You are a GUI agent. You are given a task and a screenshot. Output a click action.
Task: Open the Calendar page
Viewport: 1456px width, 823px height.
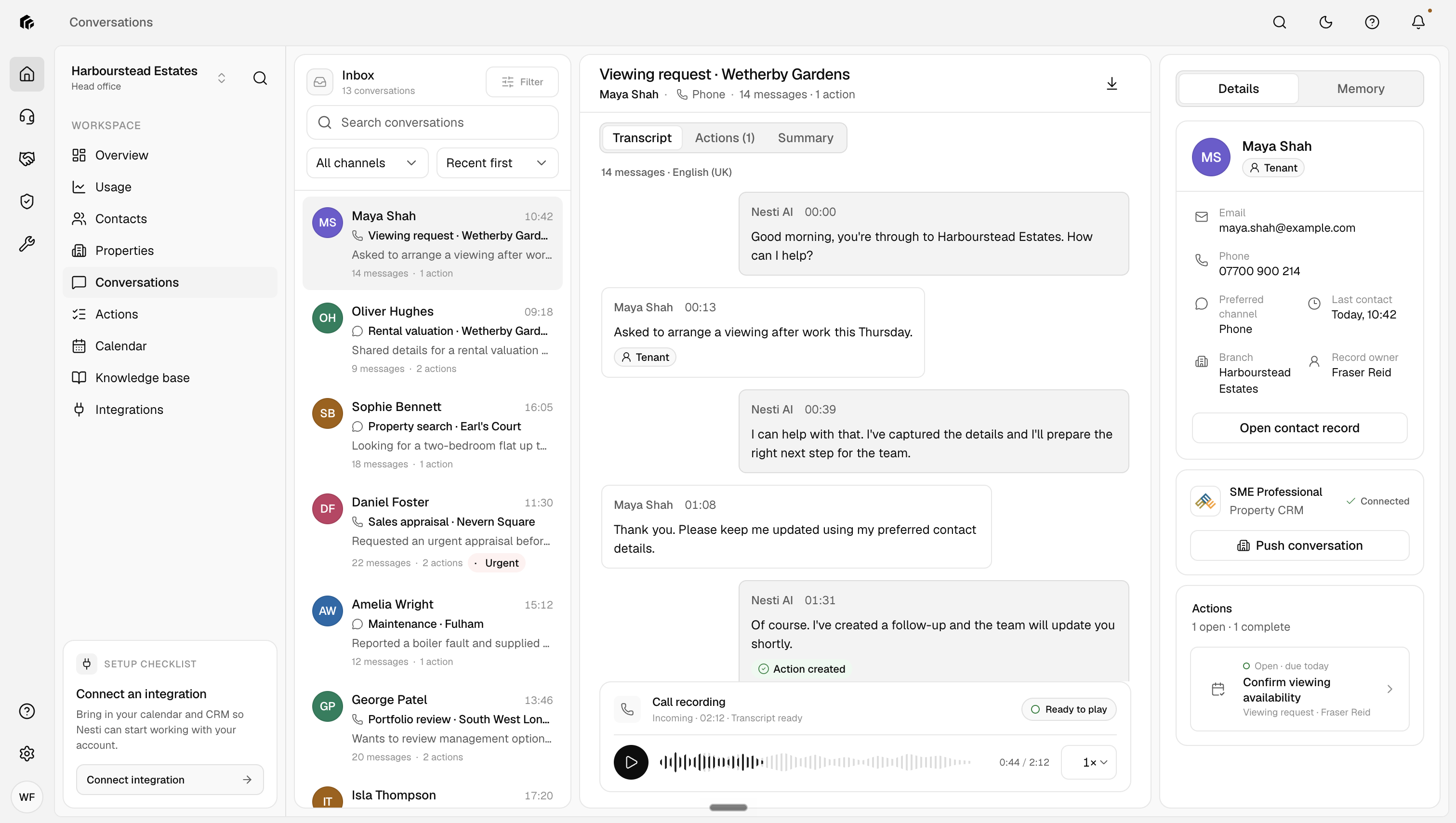[170, 346]
